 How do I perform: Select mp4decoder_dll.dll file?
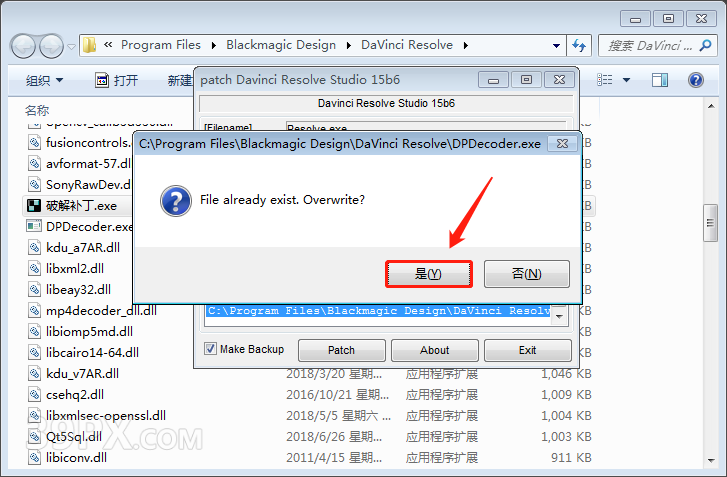(101, 310)
